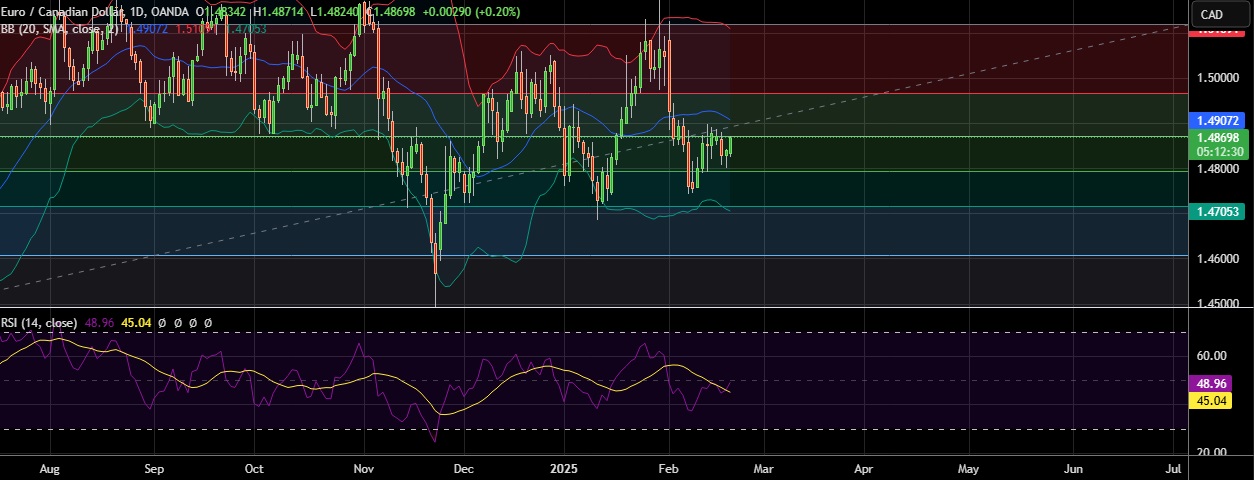Click 2025 on the time axis
The height and width of the screenshot is (480, 1254).
click(564, 467)
